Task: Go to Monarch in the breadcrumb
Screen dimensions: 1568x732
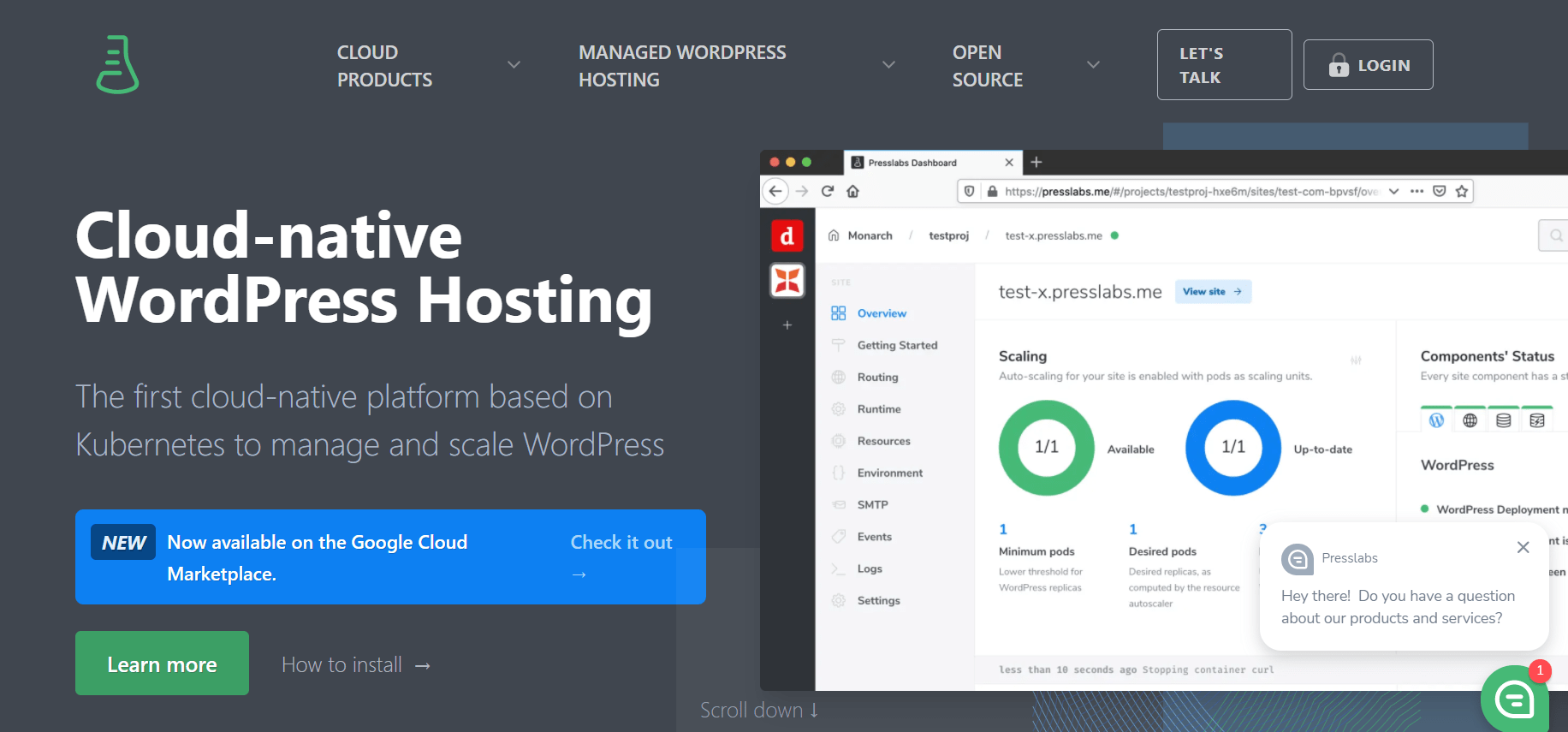Action: point(870,235)
